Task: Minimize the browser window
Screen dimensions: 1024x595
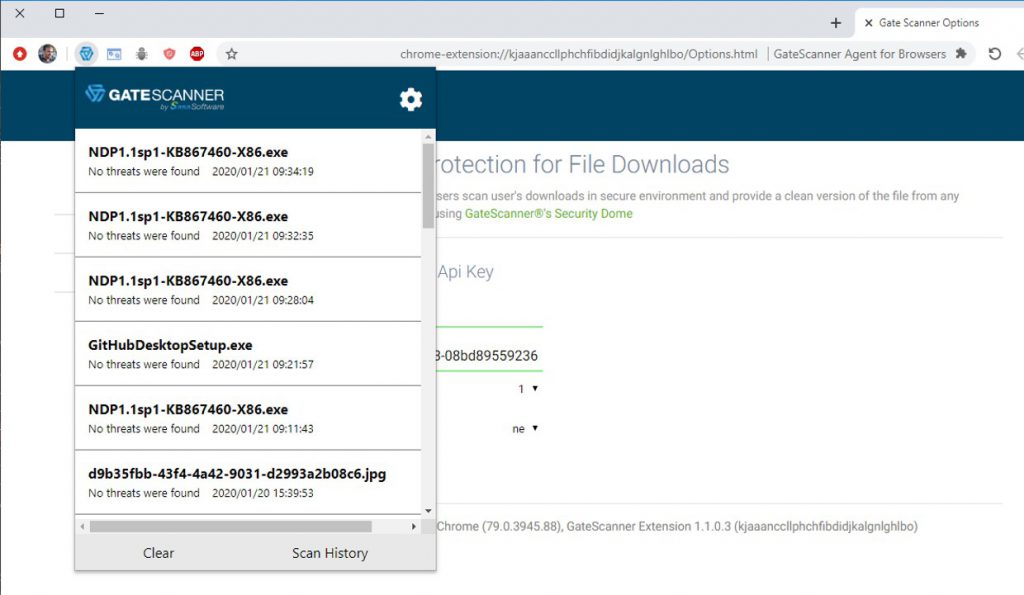Action: (x=99, y=13)
